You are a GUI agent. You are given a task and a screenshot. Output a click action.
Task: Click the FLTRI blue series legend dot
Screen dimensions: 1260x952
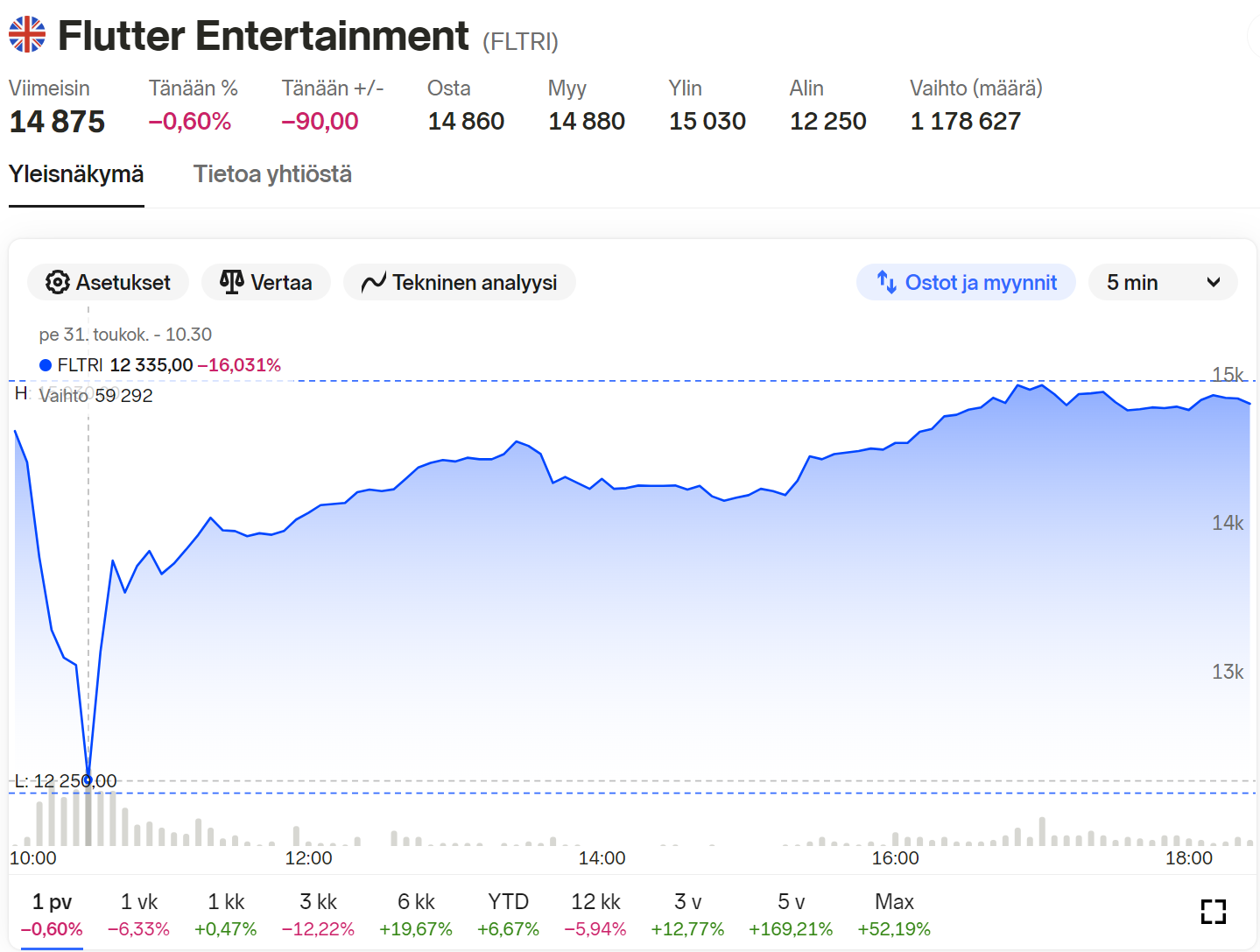click(x=46, y=365)
